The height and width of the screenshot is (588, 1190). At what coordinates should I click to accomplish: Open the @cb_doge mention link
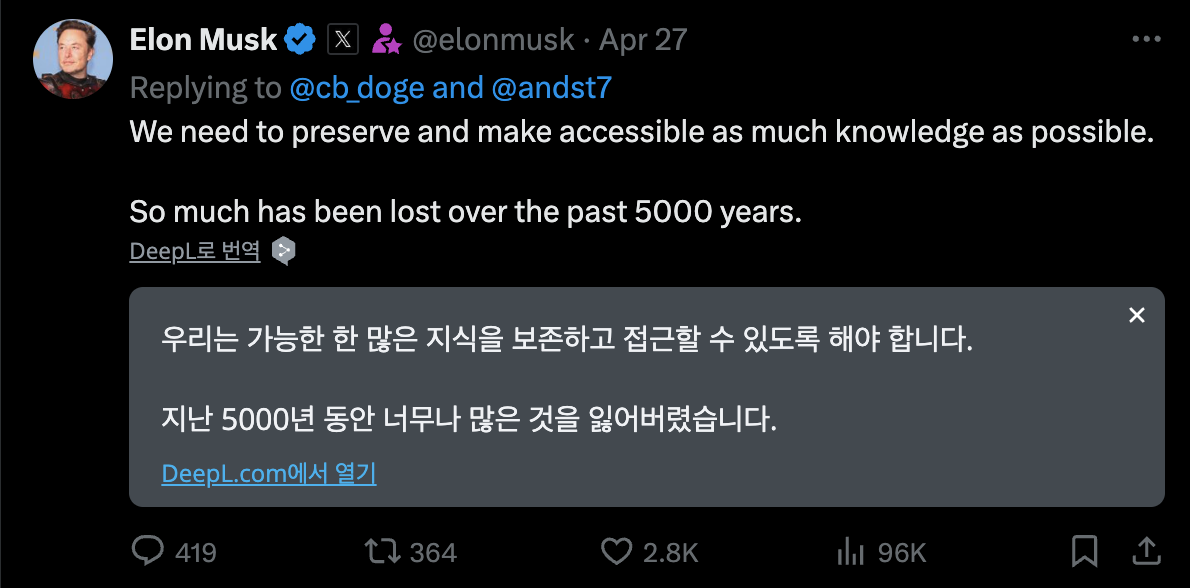[358, 88]
